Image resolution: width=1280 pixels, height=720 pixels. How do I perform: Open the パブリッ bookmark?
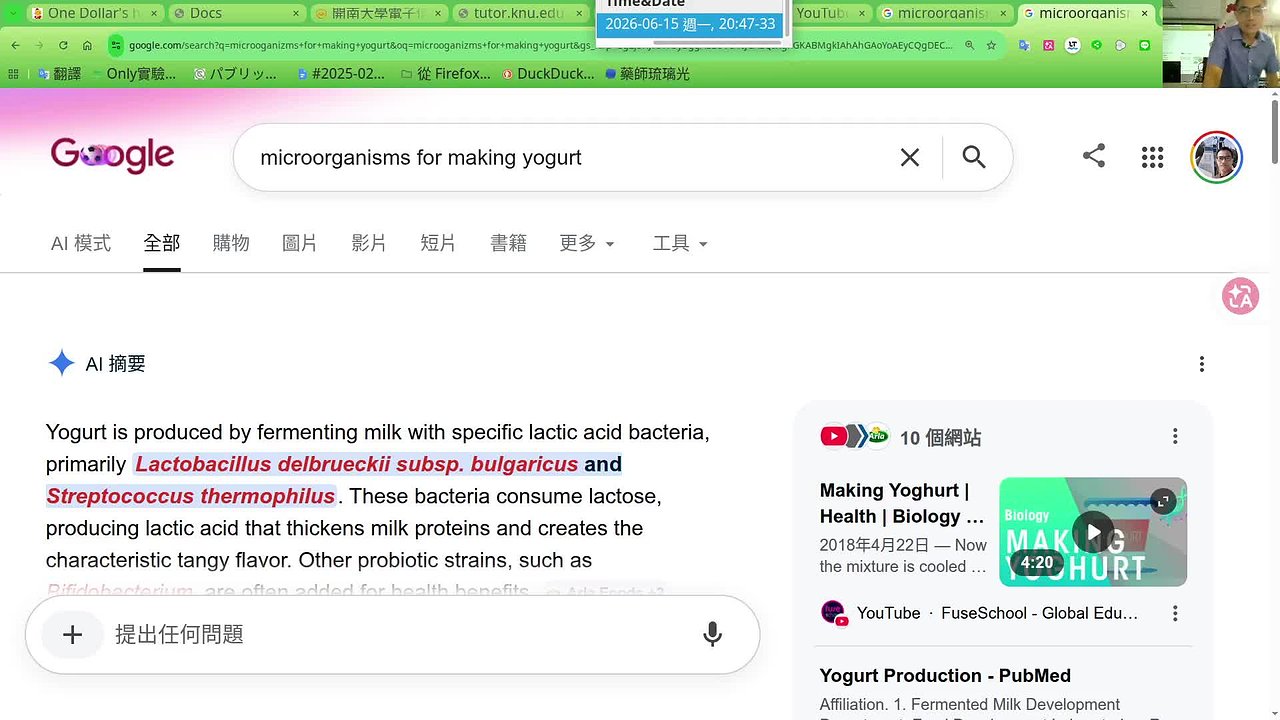237,73
